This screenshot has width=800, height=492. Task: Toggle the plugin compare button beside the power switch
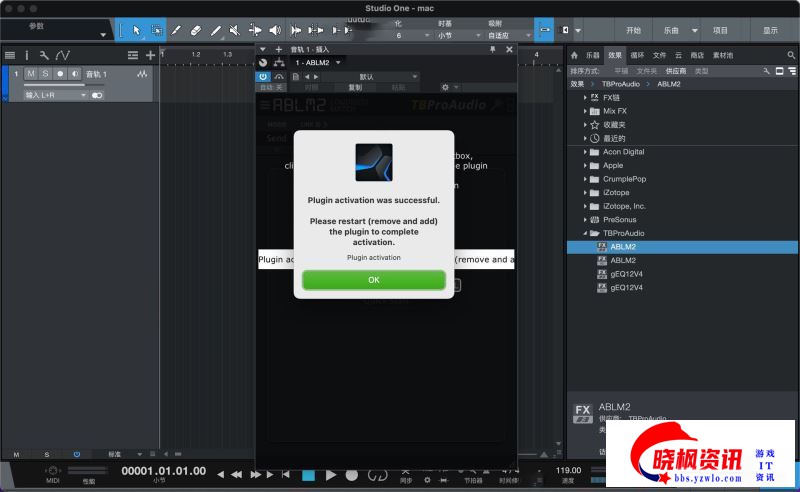pyautogui.click(x=279, y=77)
